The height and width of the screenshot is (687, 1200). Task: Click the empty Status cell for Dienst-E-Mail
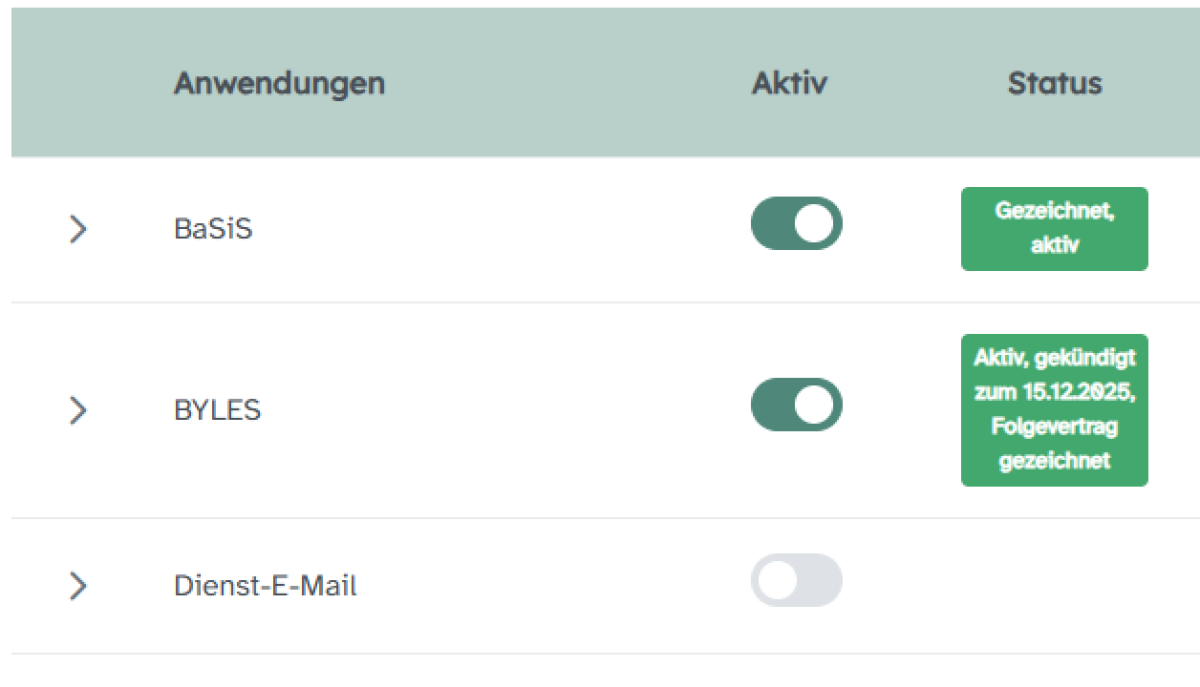click(1054, 586)
